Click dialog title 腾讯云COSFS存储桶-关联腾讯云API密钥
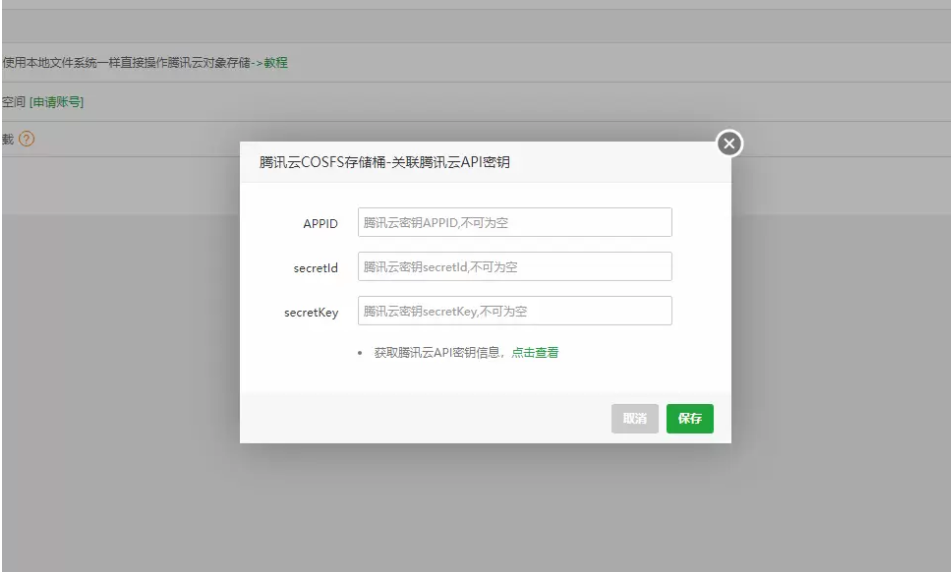The height and width of the screenshot is (572, 951). click(x=385, y=162)
